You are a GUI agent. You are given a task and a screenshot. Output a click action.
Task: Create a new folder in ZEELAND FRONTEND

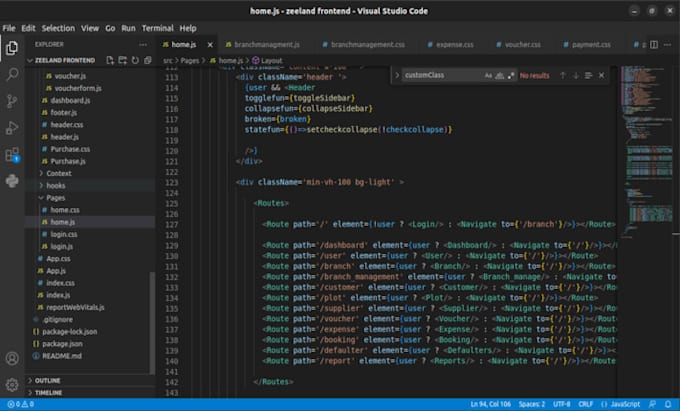click(x=123, y=60)
